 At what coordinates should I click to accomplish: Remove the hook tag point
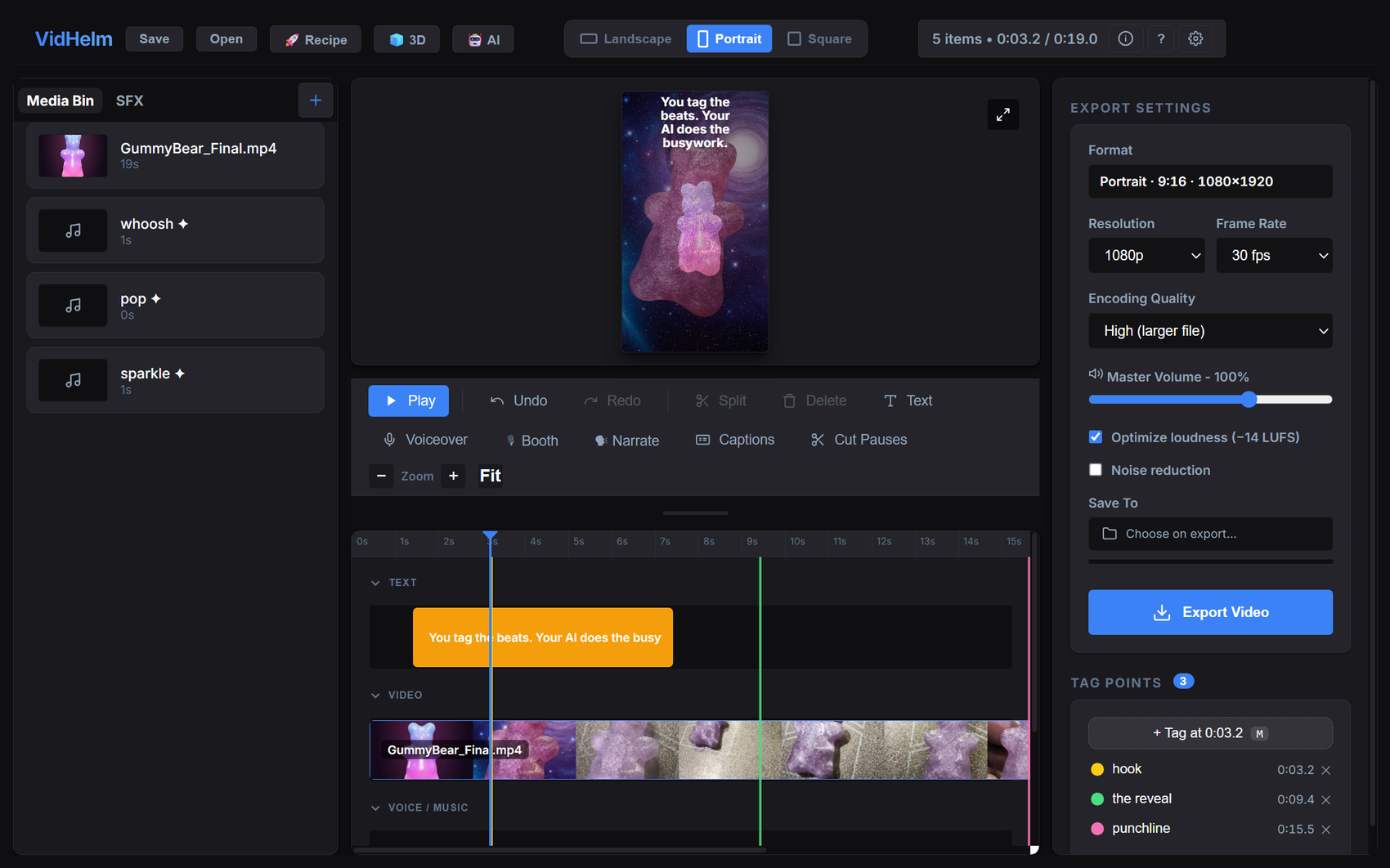tap(1326, 770)
